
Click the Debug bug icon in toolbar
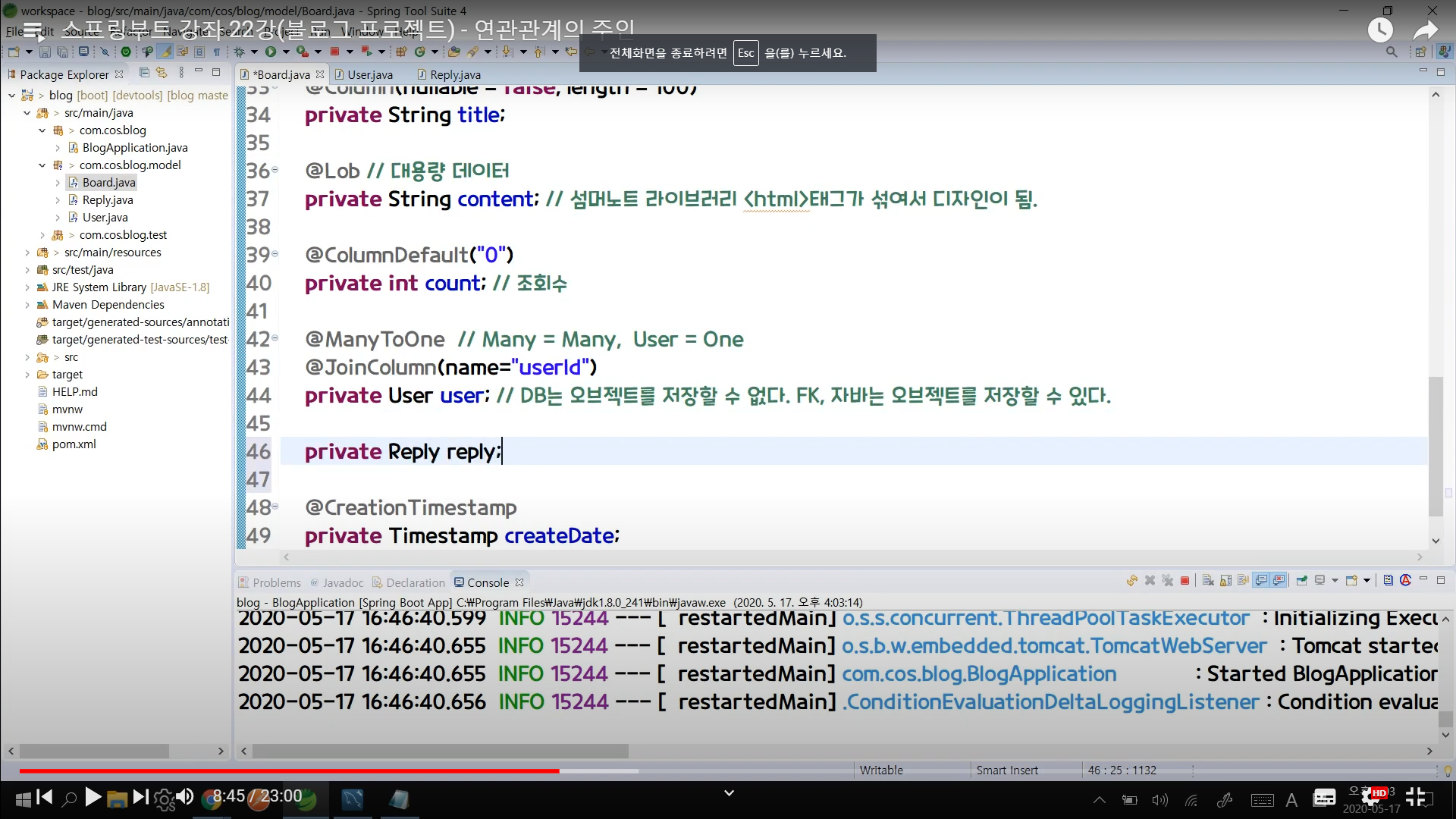[239, 52]
